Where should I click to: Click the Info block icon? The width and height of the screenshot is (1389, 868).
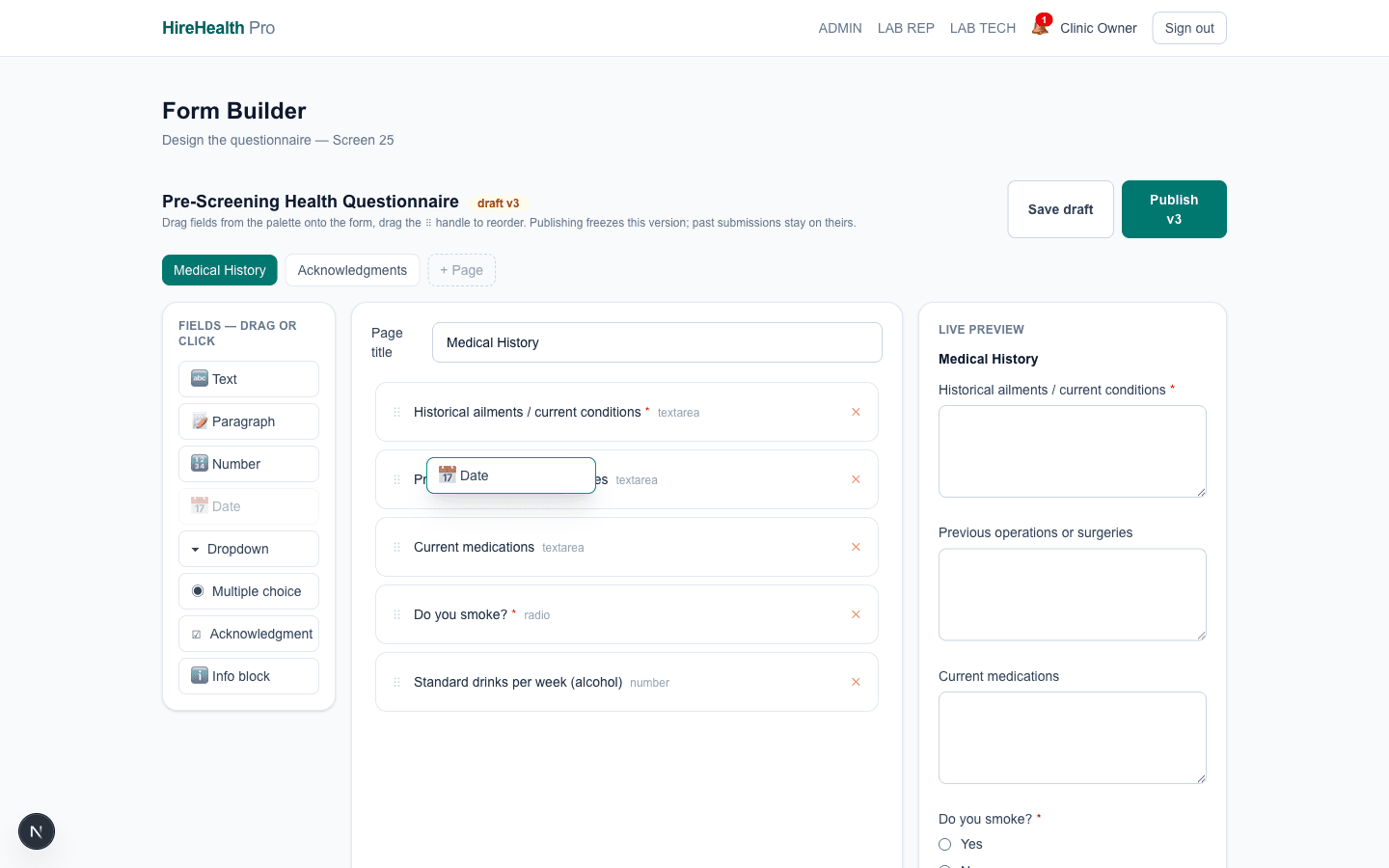(x=200, y=676)
